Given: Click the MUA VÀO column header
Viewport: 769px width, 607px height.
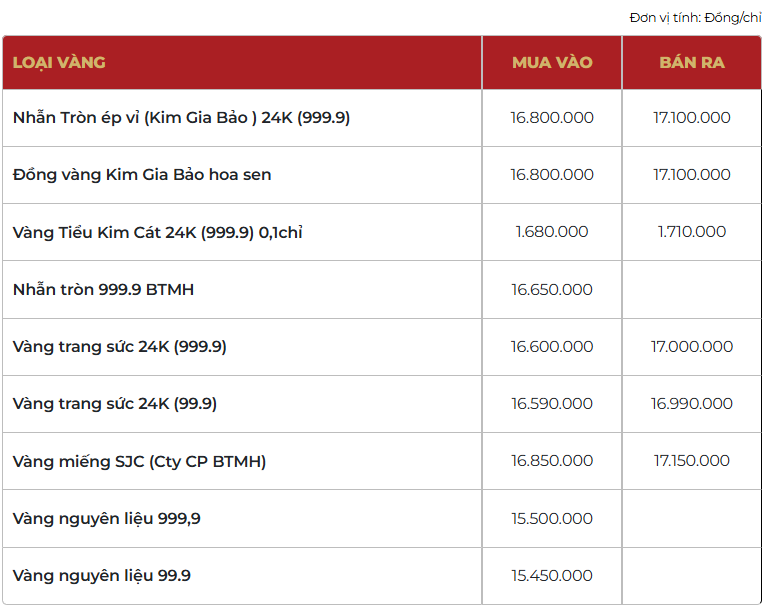Looking at the screenshot, I should coord(552,62).
